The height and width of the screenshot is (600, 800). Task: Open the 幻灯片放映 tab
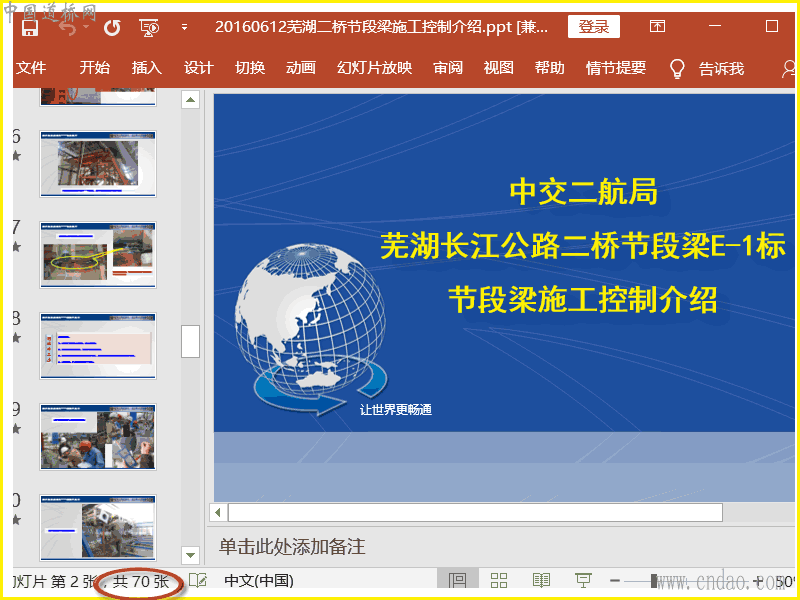(x=374, y=67)
